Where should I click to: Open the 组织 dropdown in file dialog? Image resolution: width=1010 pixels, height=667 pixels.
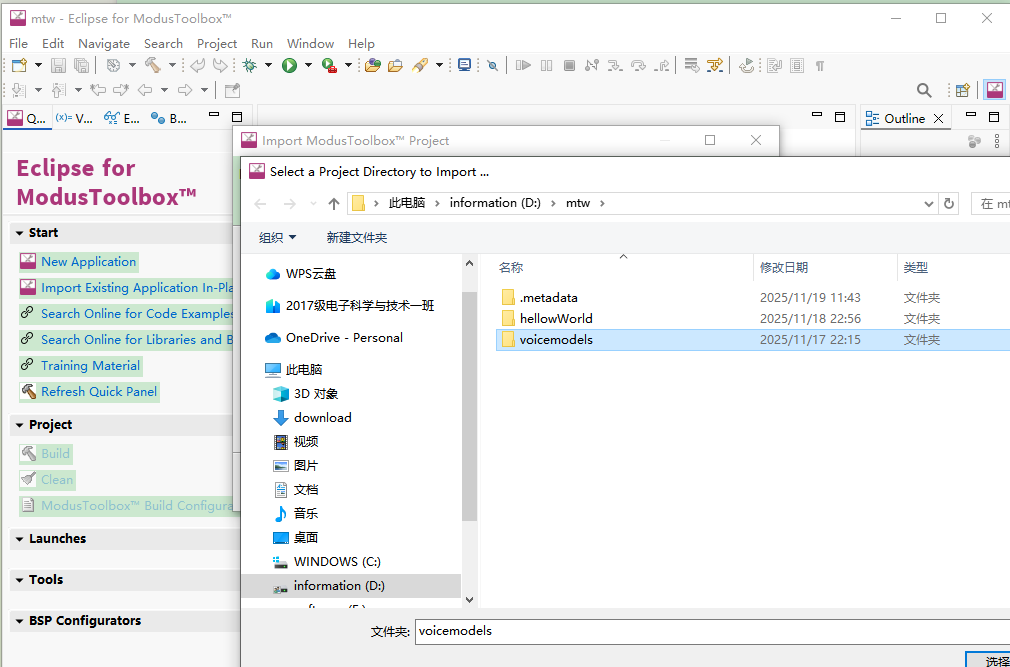point(278,238)
